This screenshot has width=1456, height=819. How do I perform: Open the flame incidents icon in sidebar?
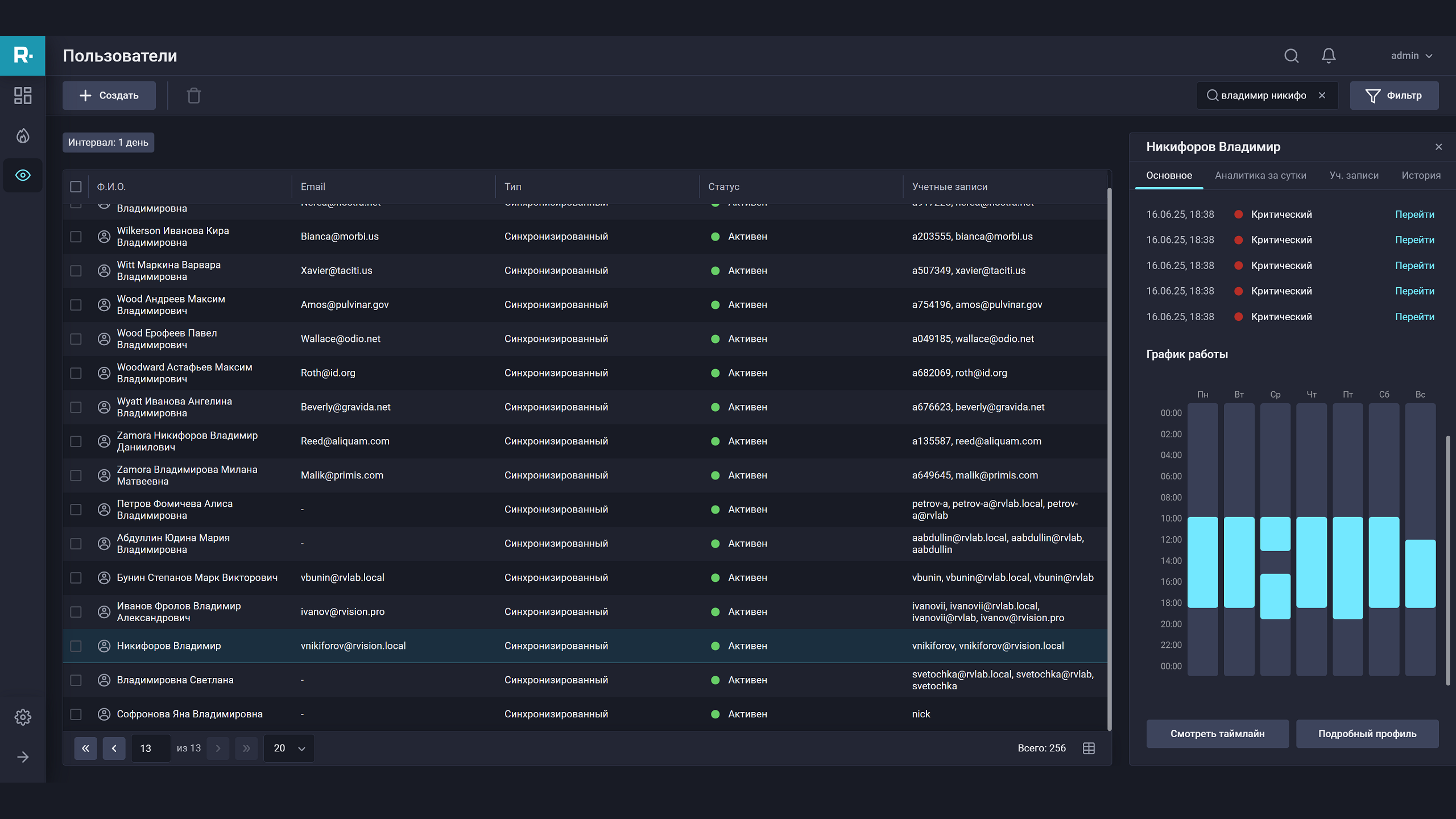tap(23, 135)
